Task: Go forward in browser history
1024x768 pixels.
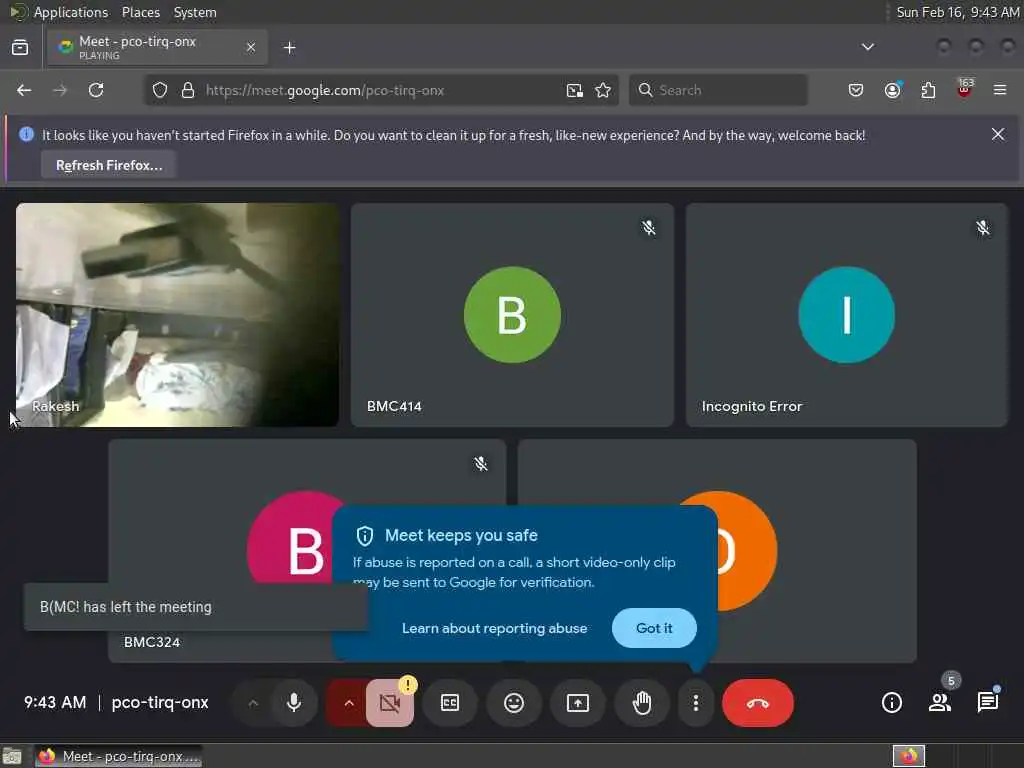Action: [60, 90]
